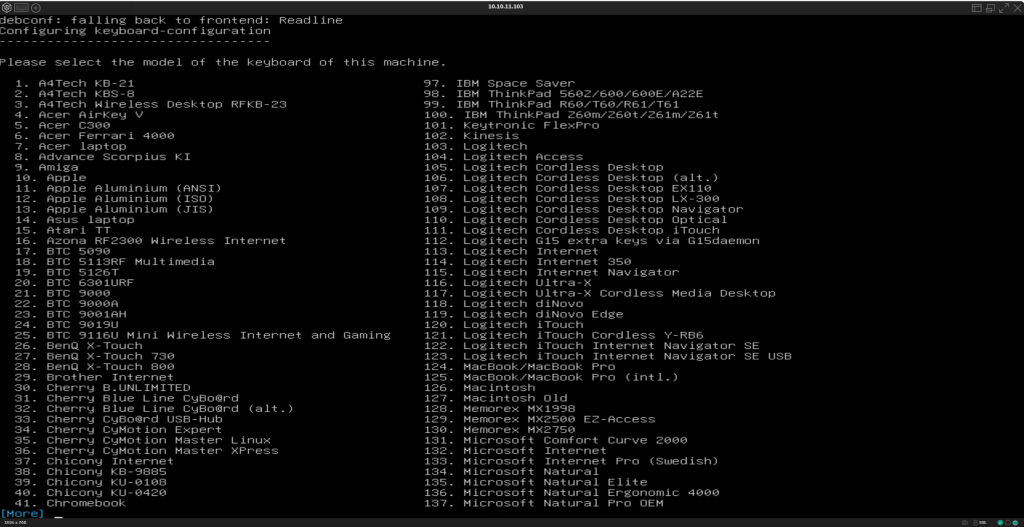The width and height of the screenshot is (1024, 527).
Task: Select the line '41. Chromebook'
Action: 71,503
